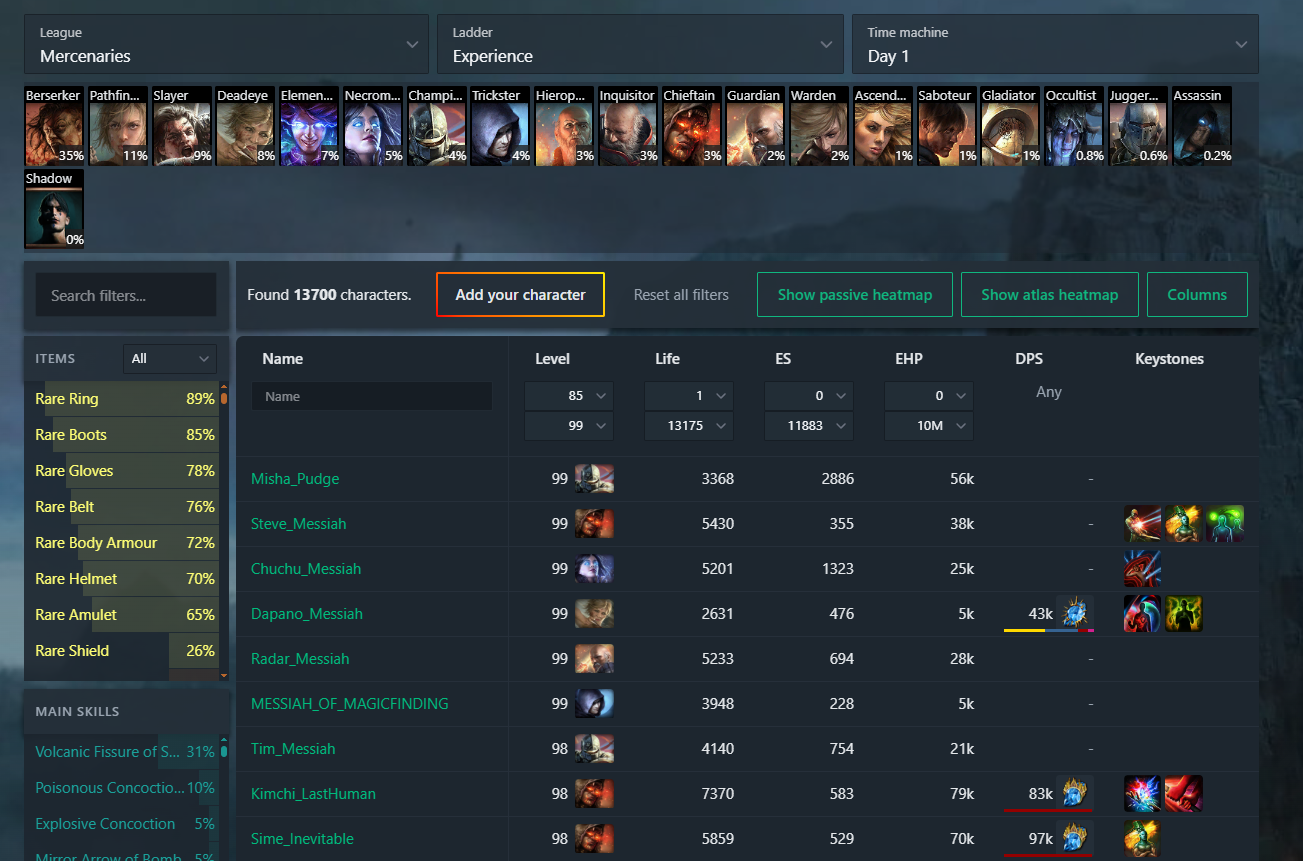Open the minimum EHP dropdown set to 0

[930, 396]
